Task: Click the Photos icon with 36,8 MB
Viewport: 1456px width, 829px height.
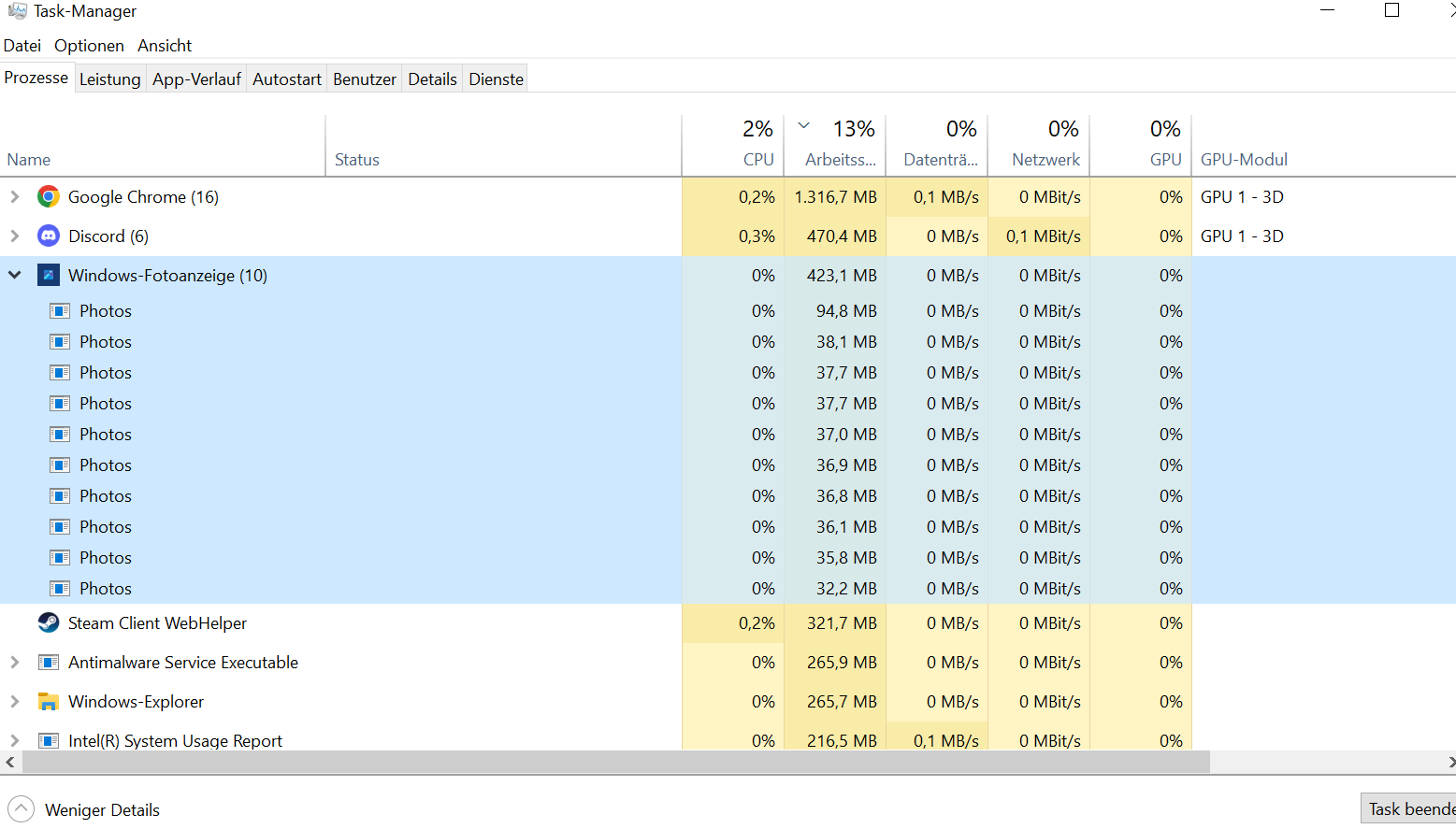Action: pyautogui.click(x=60, y=495)
